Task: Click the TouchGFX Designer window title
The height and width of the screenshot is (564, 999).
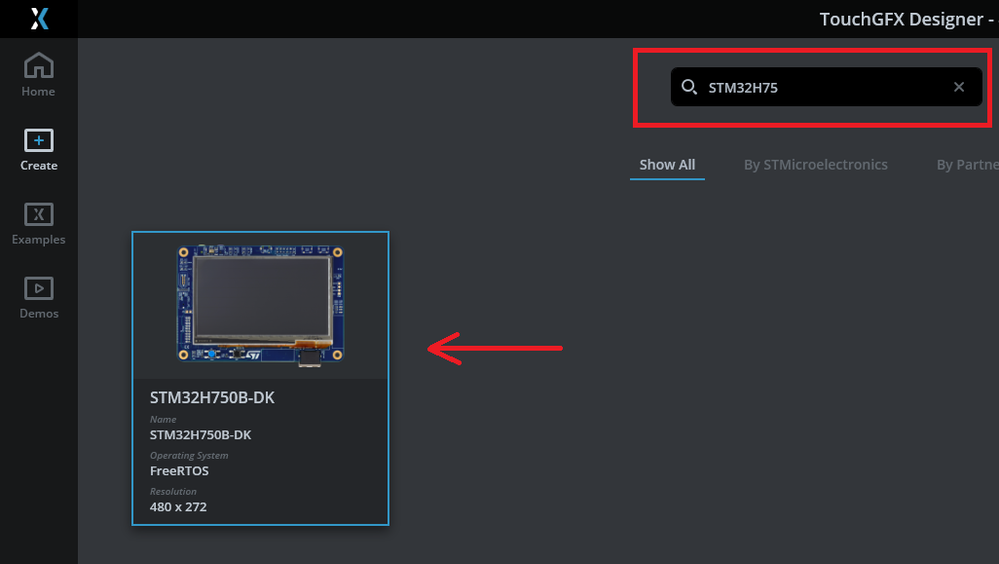Action: (909, 19)
